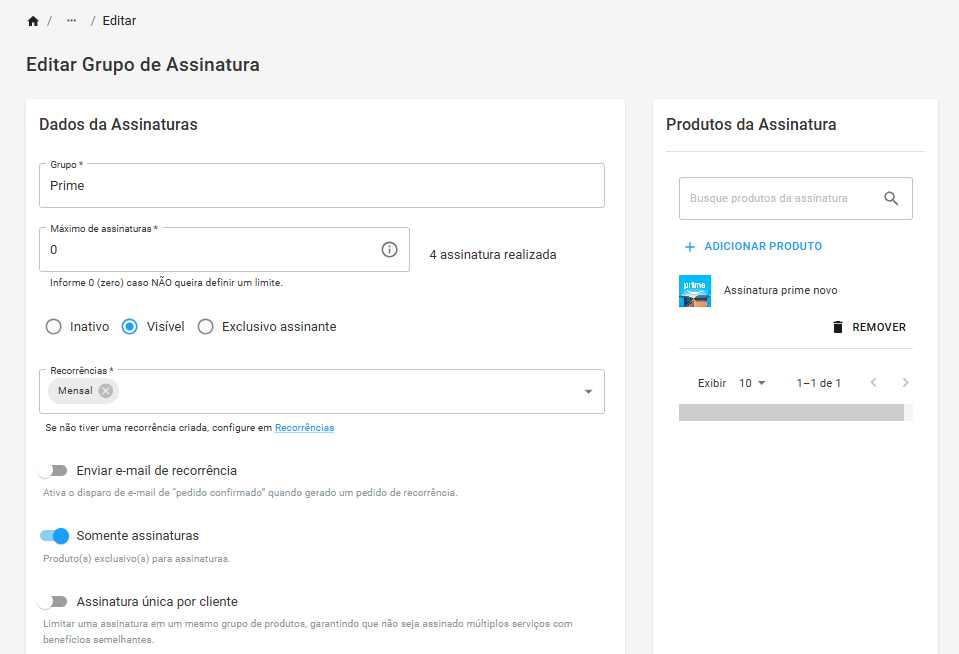Viewport: 959px width, 654px height.
Task: Select the Inativo radio option
Action: (x=54, y=327)
